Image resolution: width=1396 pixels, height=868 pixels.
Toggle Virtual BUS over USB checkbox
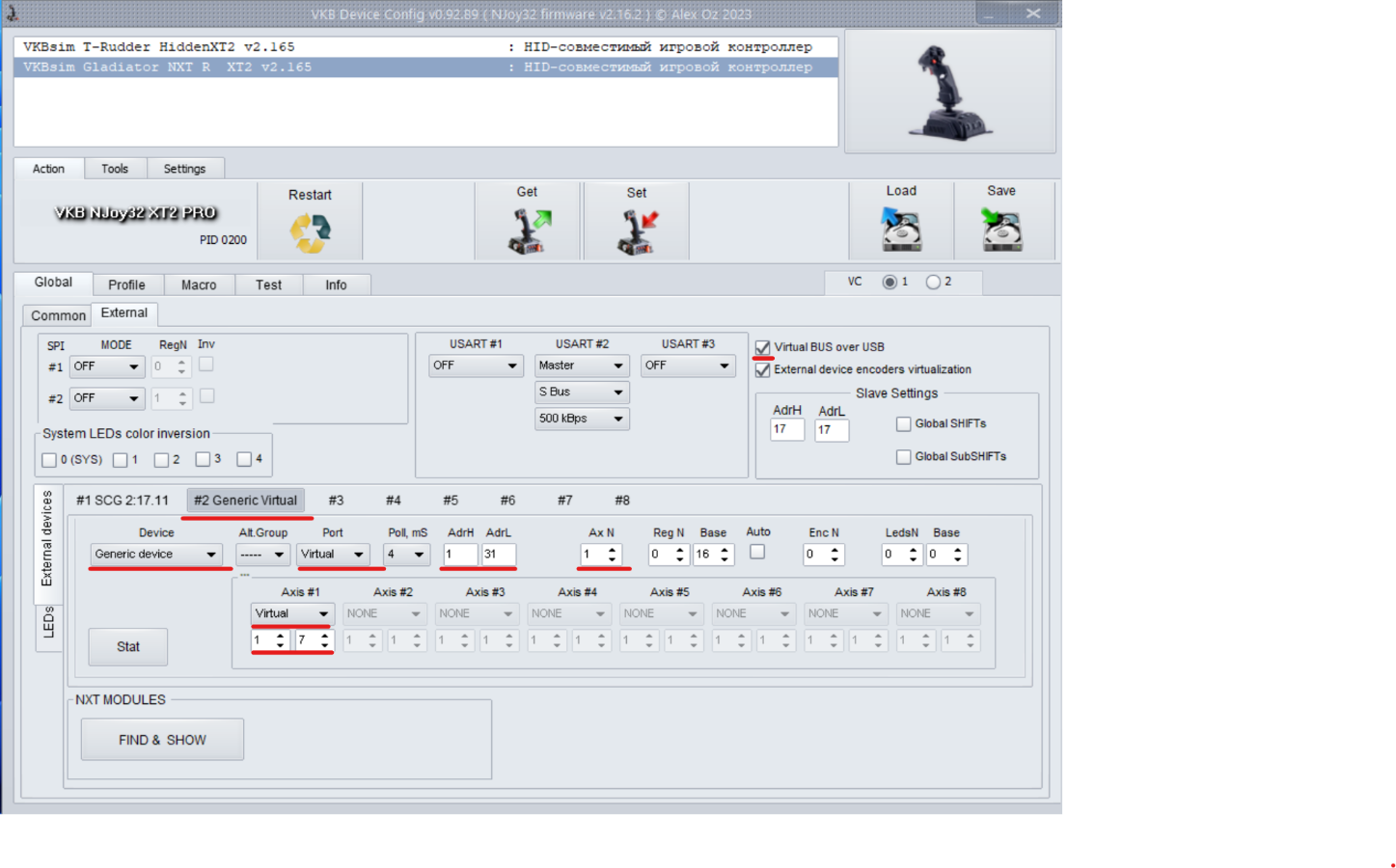coord(763,347)
